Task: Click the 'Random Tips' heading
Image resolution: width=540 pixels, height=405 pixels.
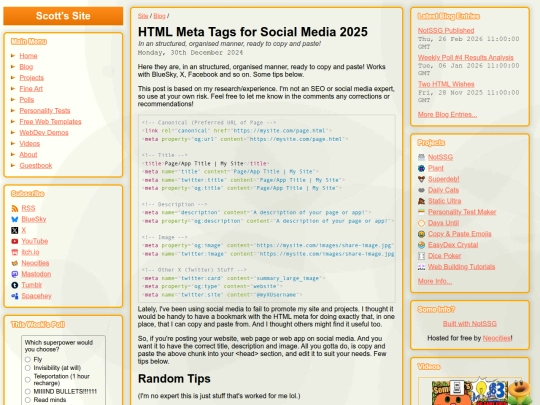Action: [174, 379]
